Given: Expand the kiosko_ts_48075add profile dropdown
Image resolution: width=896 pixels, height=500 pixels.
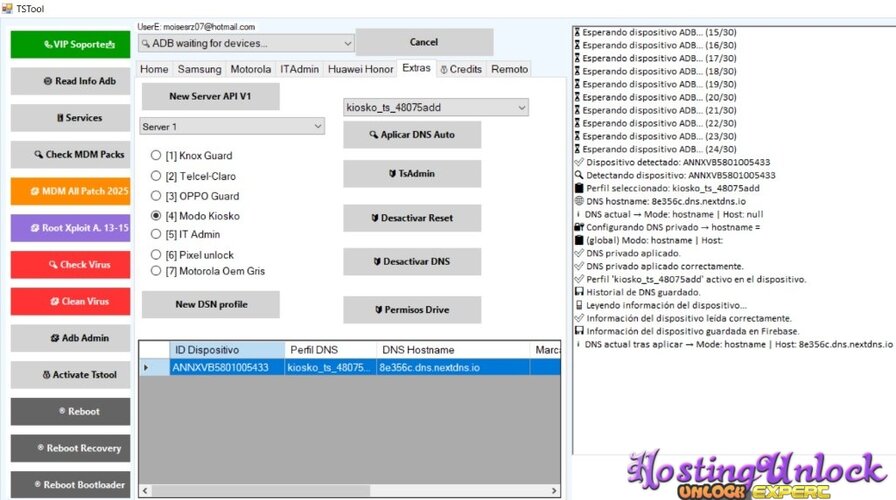Looking at the screenshot, I should coord(436,107).
